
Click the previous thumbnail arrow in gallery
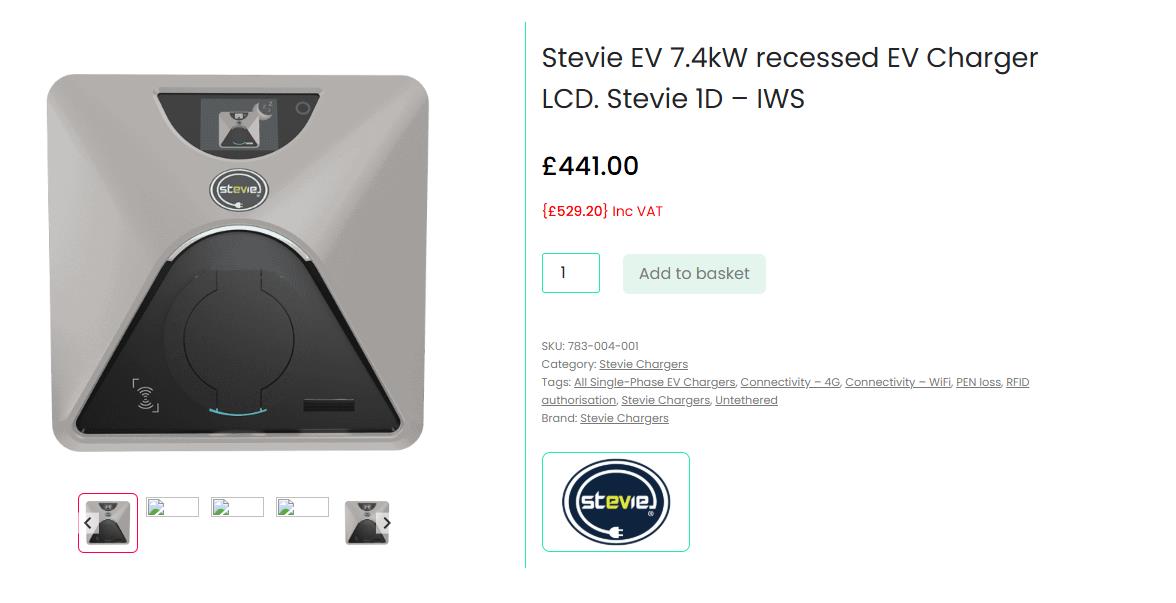(88, 523)
